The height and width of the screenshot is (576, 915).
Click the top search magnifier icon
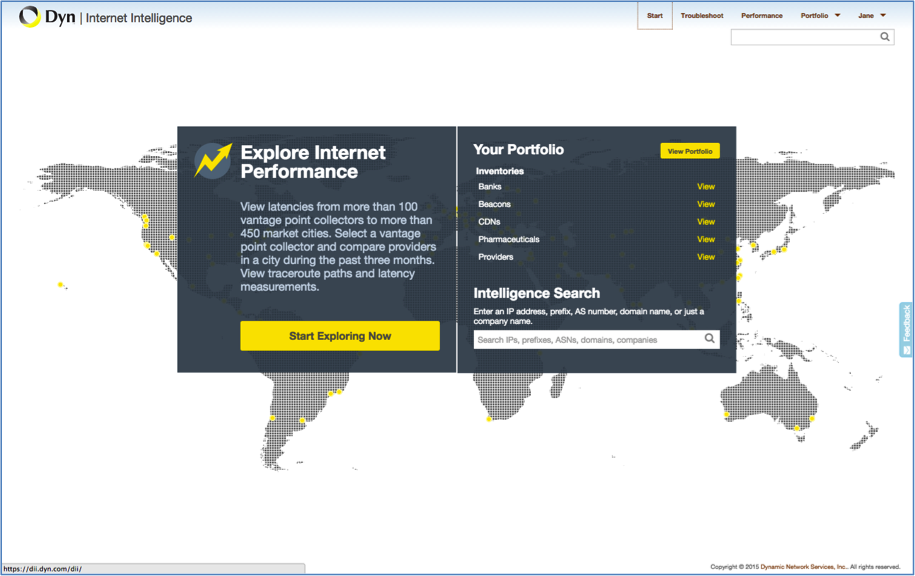click(885, 37)
